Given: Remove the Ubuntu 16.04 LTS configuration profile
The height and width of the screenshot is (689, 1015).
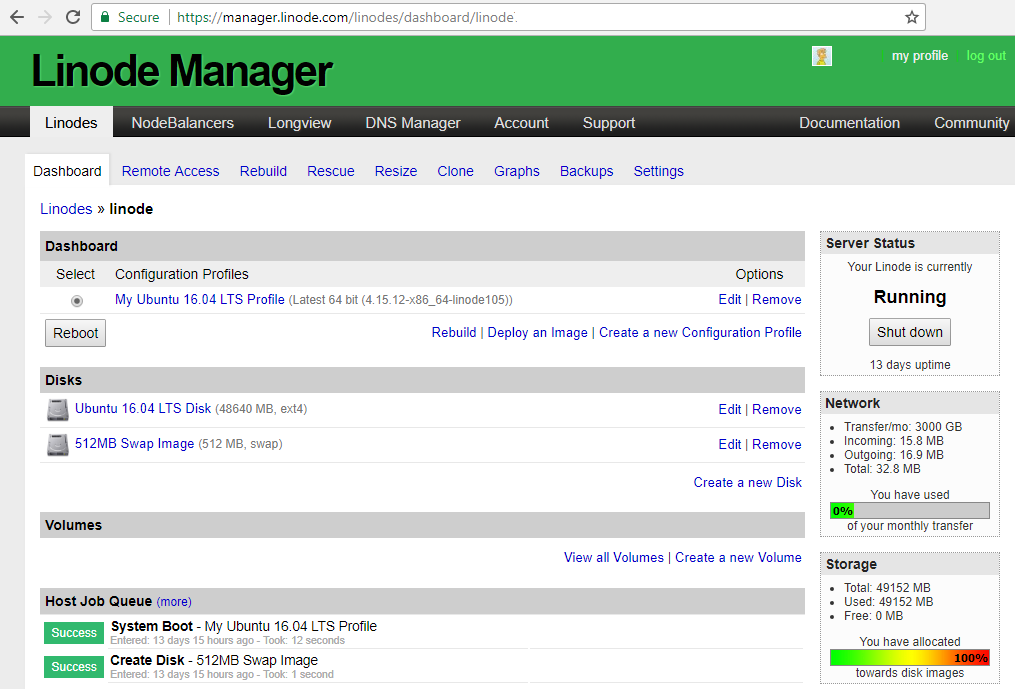Looking at the screenshot, I should click(x=777, y=299).
